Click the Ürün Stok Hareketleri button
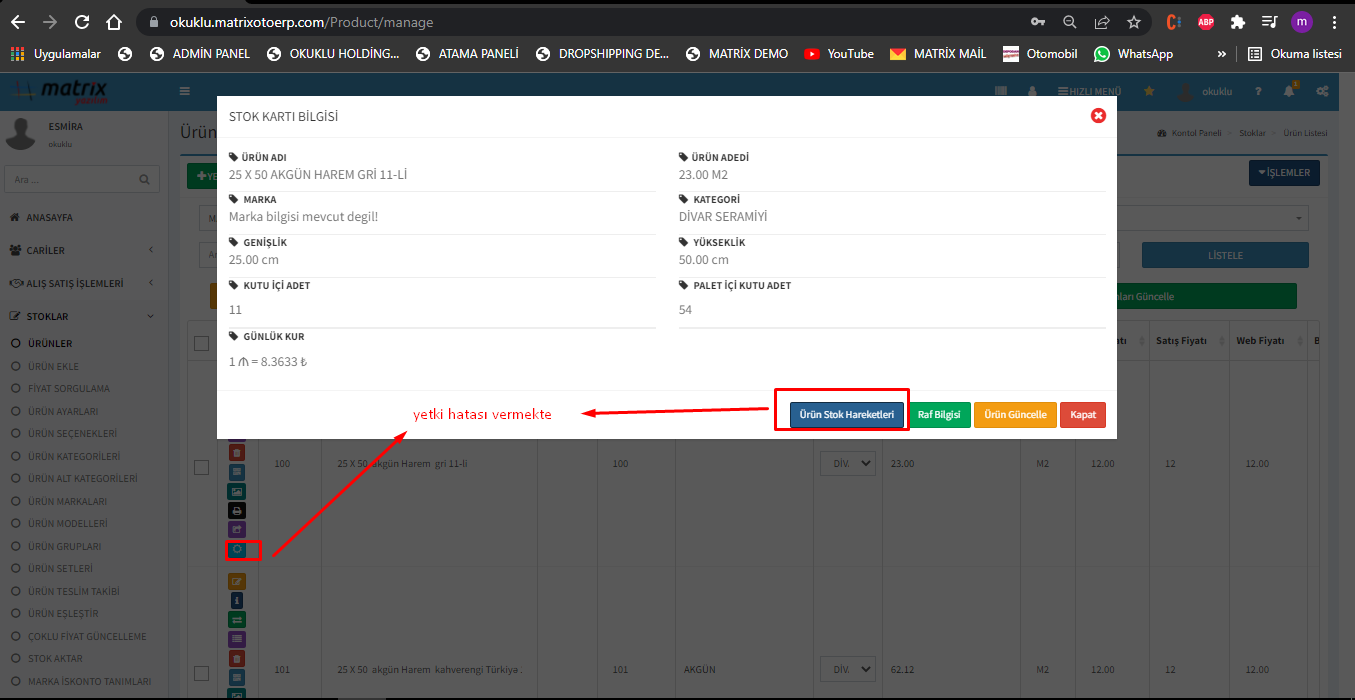 [x=846, y=415]
